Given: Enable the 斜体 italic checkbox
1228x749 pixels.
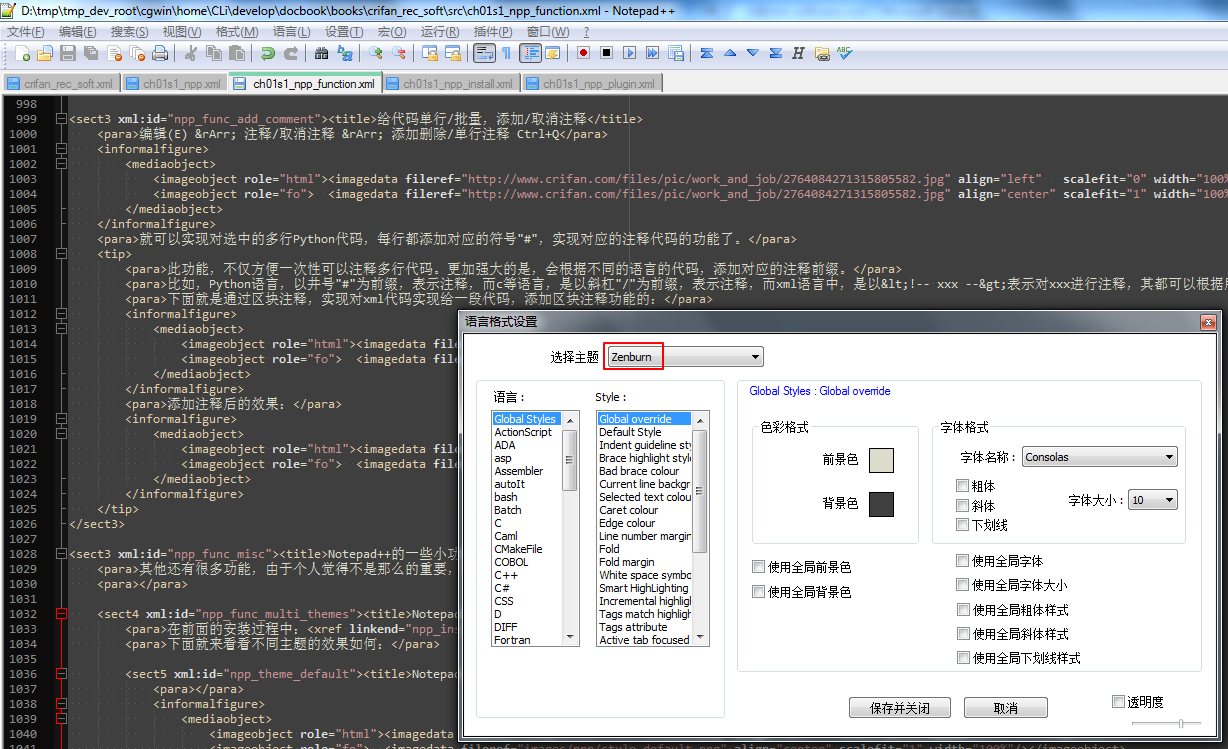Looking at the screenshot, I should pos(962,505).
